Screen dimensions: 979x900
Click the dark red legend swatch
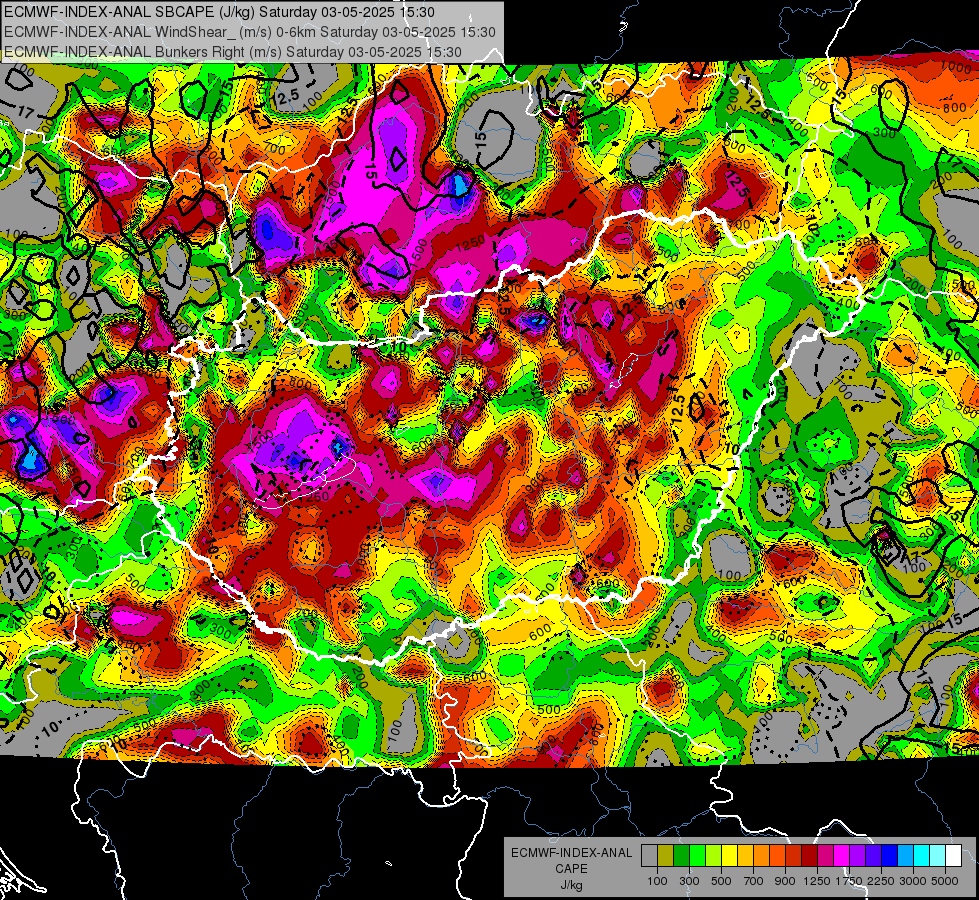(x=809, y=856)
